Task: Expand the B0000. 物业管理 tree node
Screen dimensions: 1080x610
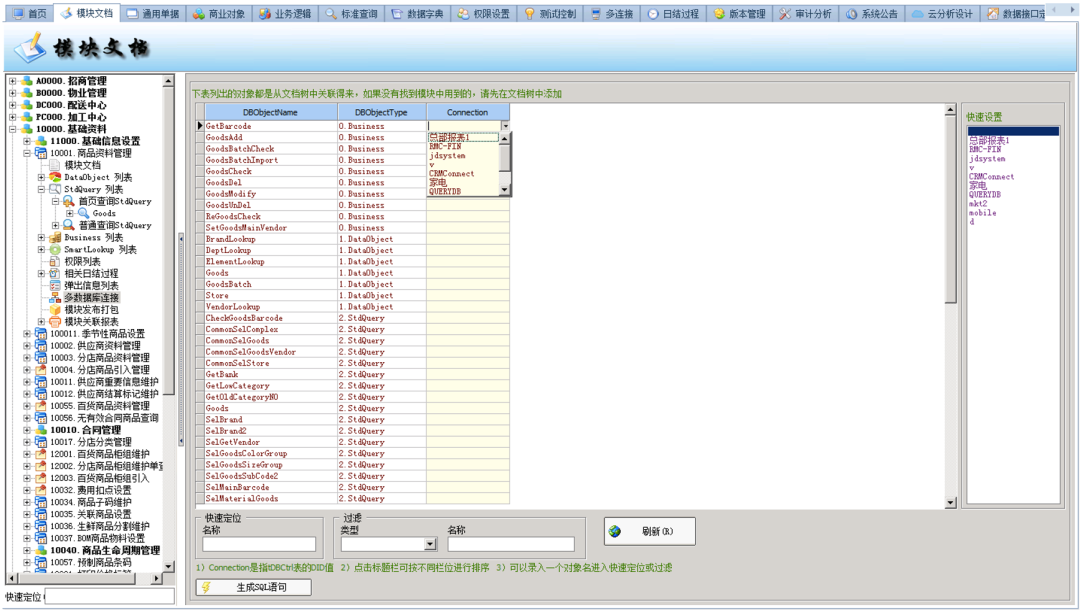Action: (12, 93)
